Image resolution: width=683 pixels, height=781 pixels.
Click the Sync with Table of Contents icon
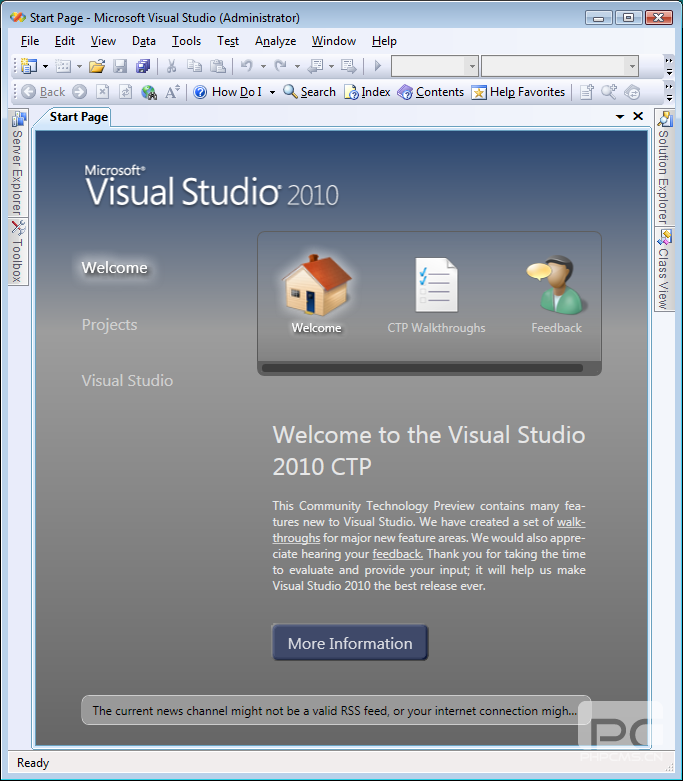pyautogui.click(x=632, y=92)
